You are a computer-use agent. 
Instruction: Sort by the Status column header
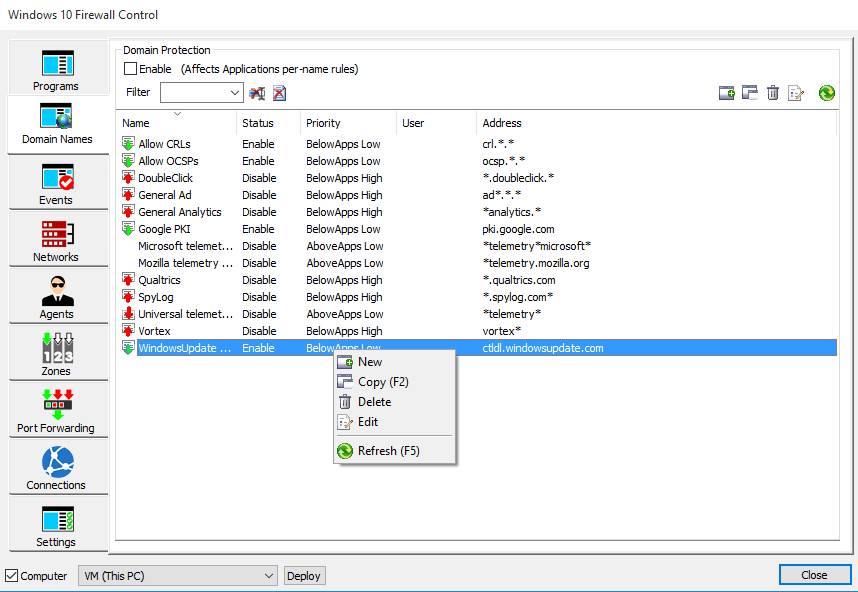coord(268,123)
